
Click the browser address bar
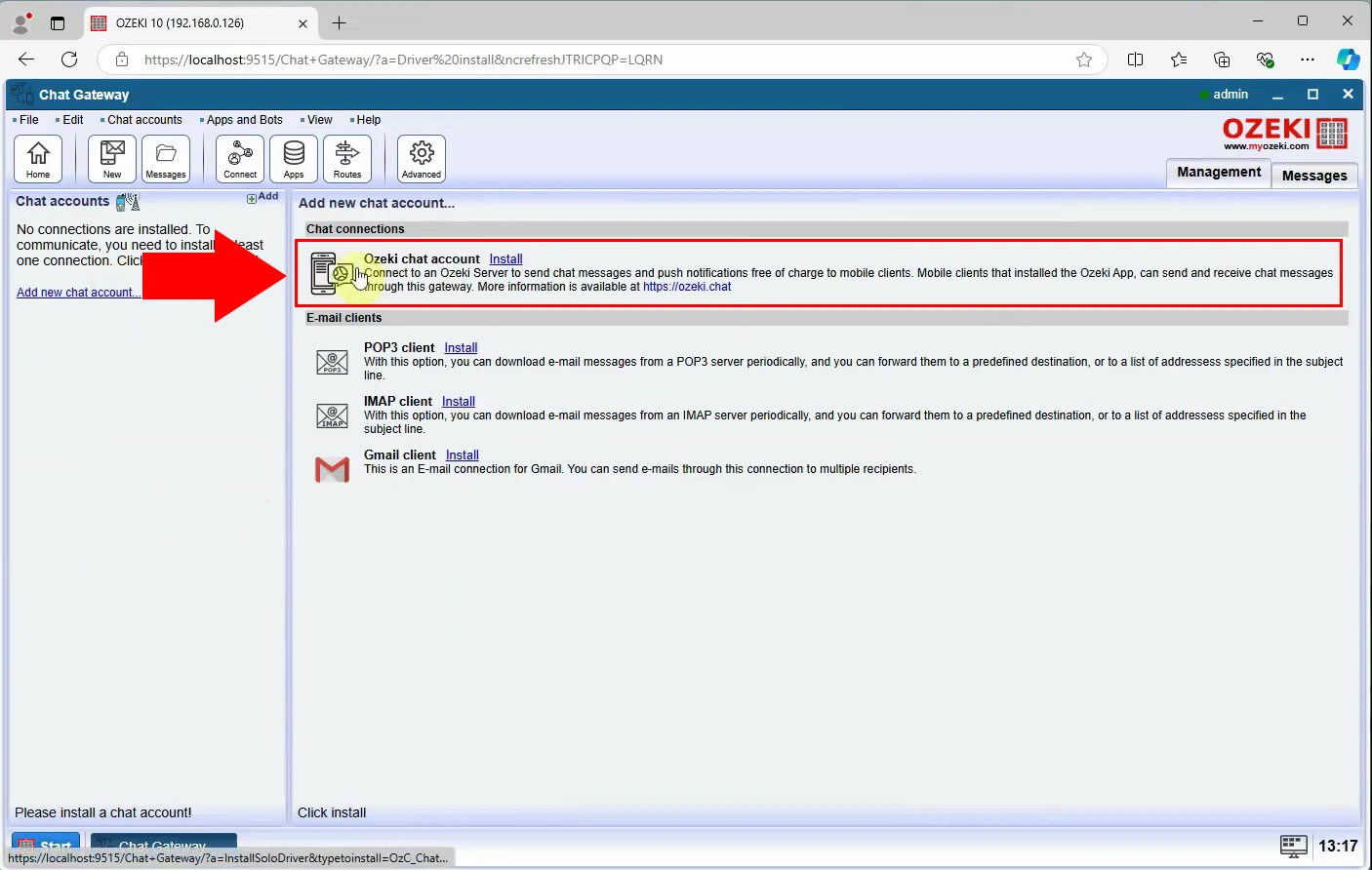[603, 59]
